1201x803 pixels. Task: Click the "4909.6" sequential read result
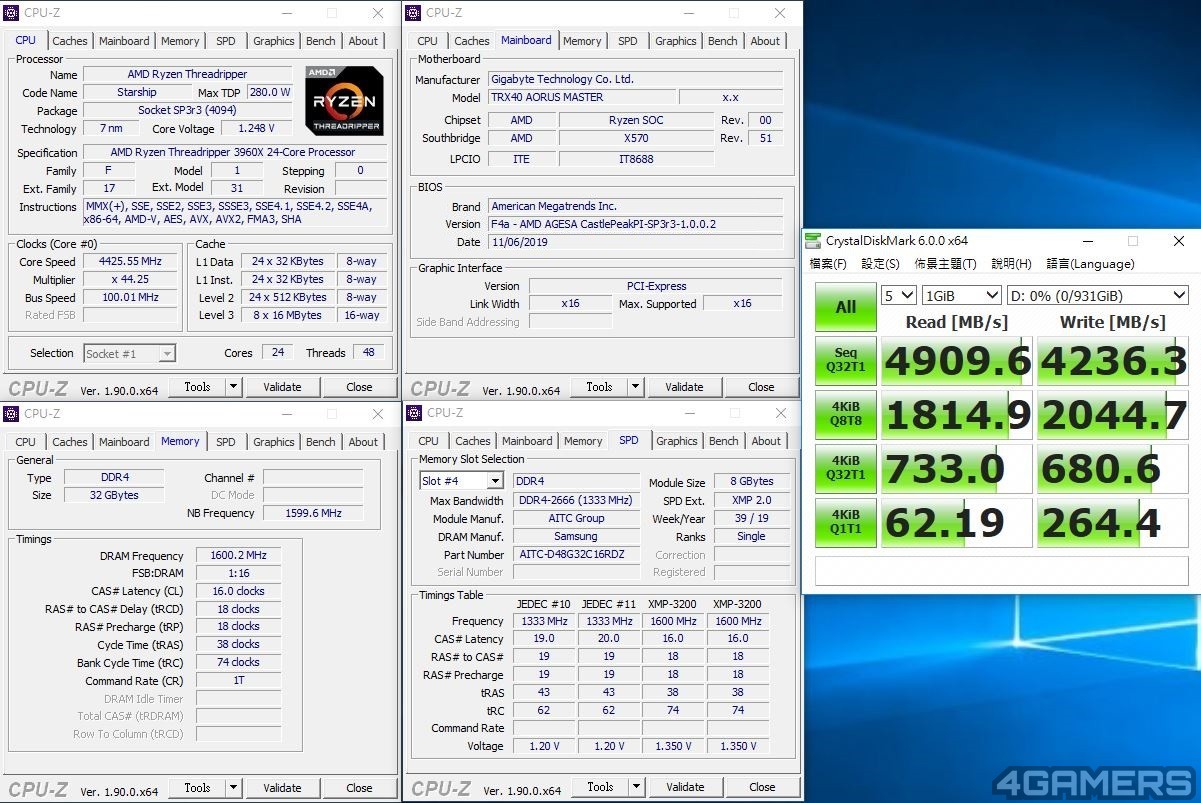coord(957,361)
